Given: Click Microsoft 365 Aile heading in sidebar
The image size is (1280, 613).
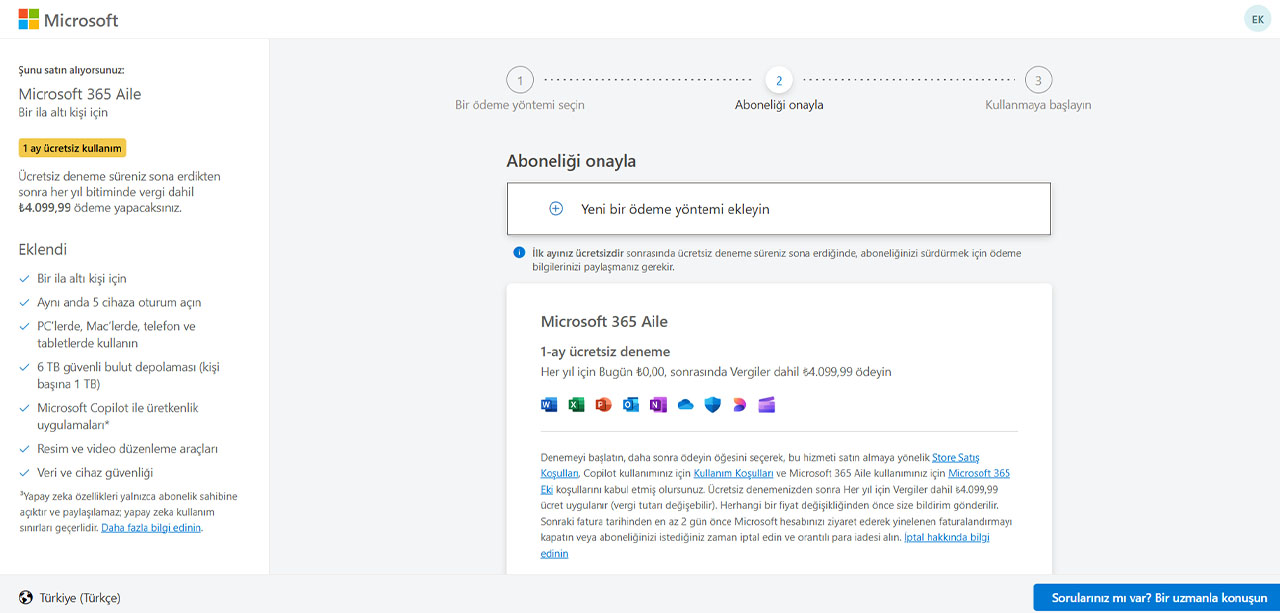Looking at the screenshot, I should [80, 94].
